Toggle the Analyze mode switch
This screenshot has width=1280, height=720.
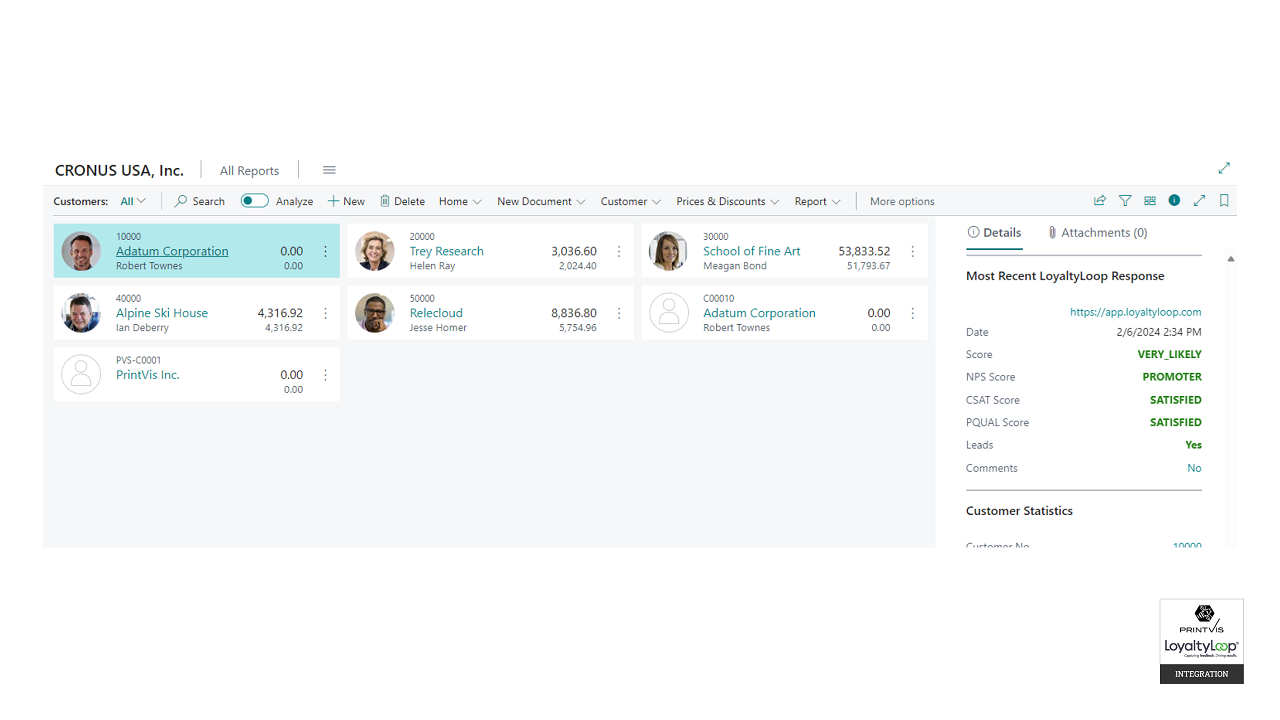[x=254, y=201]
